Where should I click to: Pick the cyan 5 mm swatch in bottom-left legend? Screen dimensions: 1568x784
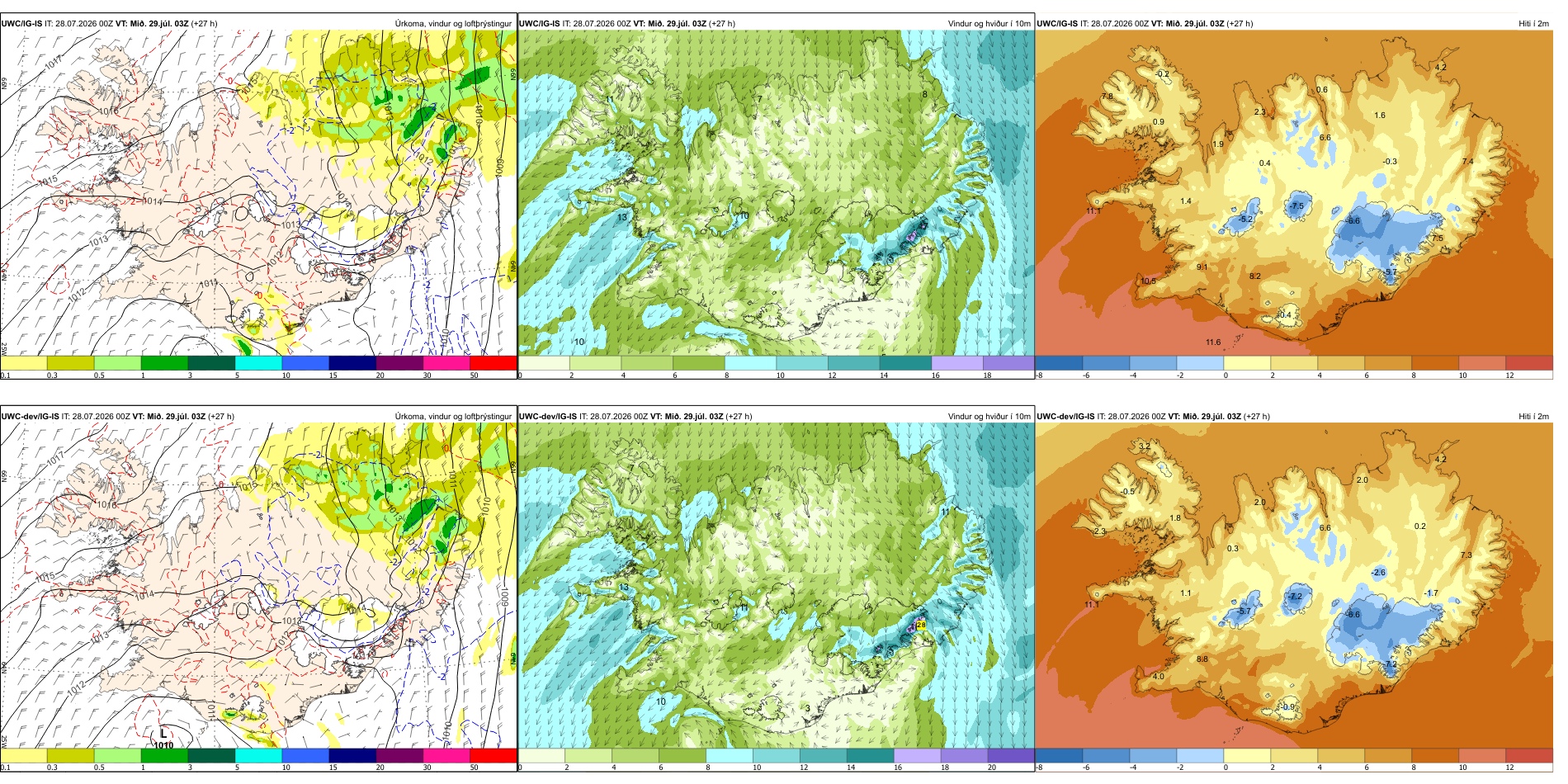pos(258,755)
